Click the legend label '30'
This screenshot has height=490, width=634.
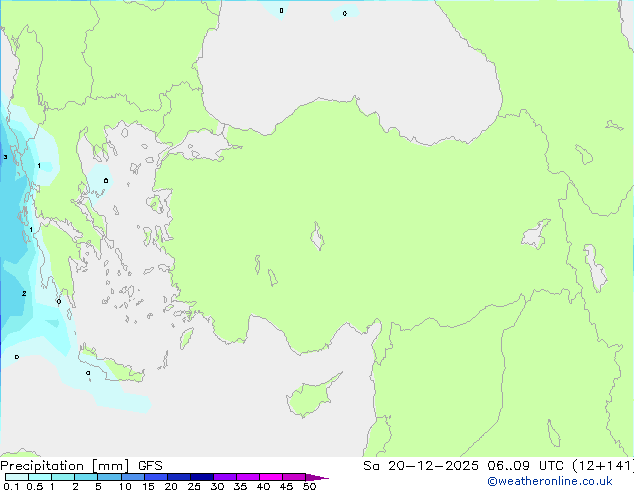pyautogui.click(x=217, y=486)
